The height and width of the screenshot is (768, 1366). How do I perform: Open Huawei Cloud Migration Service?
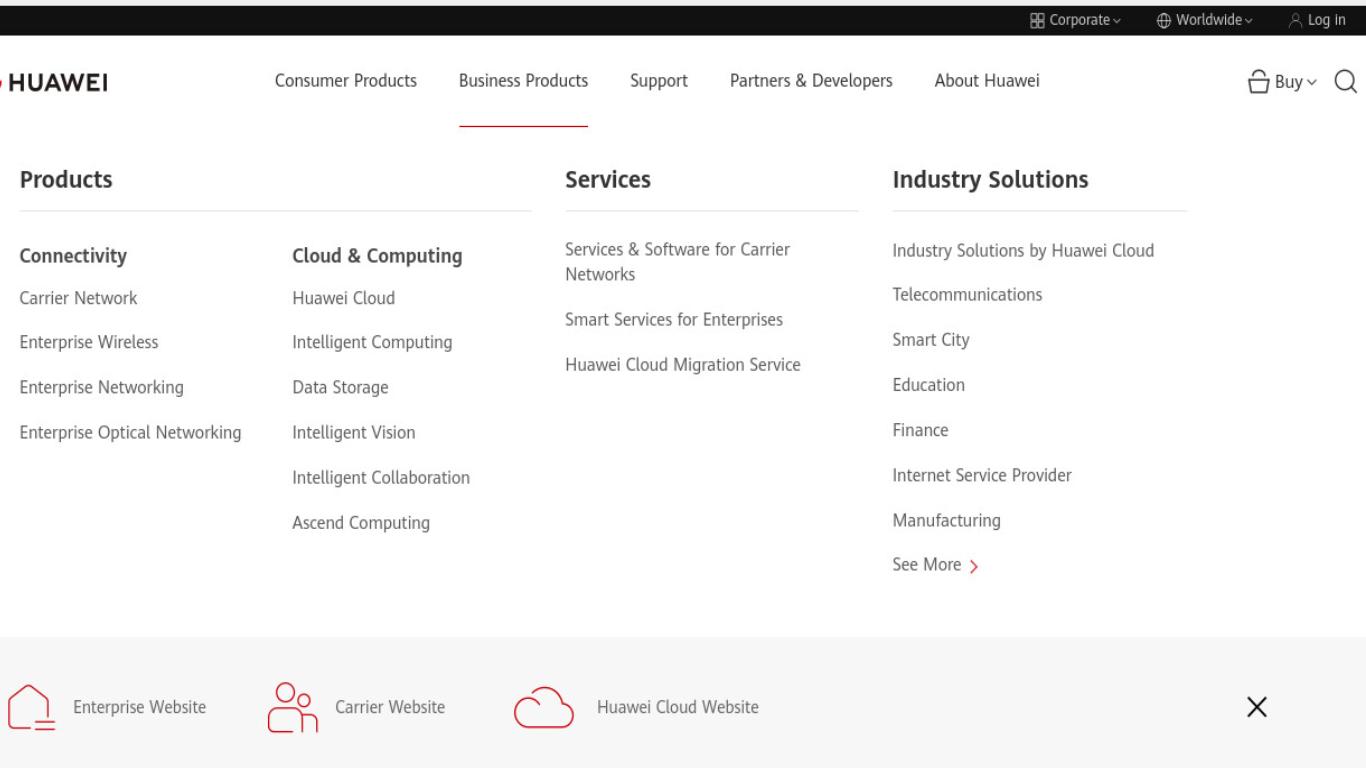point(683,365)
